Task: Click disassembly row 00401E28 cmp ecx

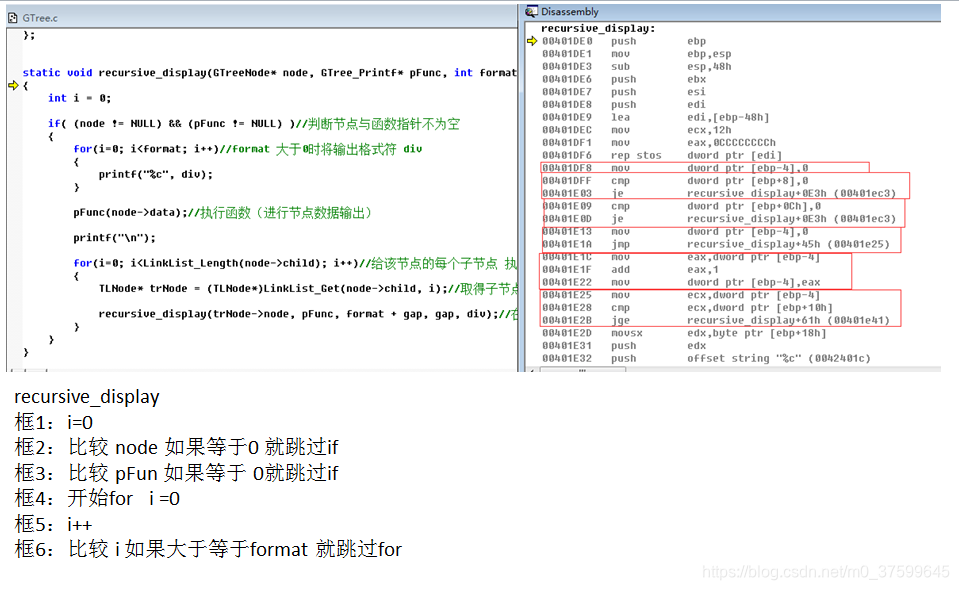Action: pos(687,308)
